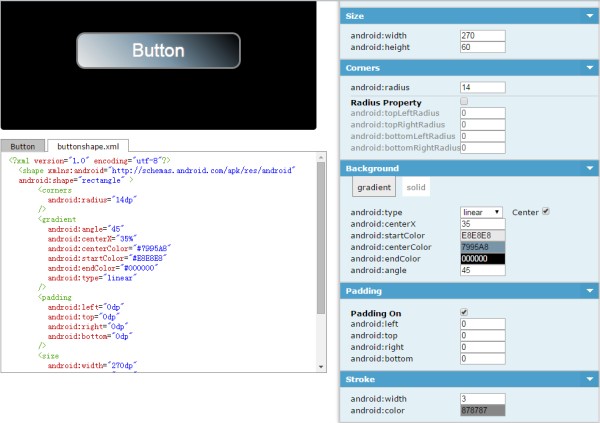
Task: Click the android:bottomLeftRadius field
Action: [x=483, y=136]
